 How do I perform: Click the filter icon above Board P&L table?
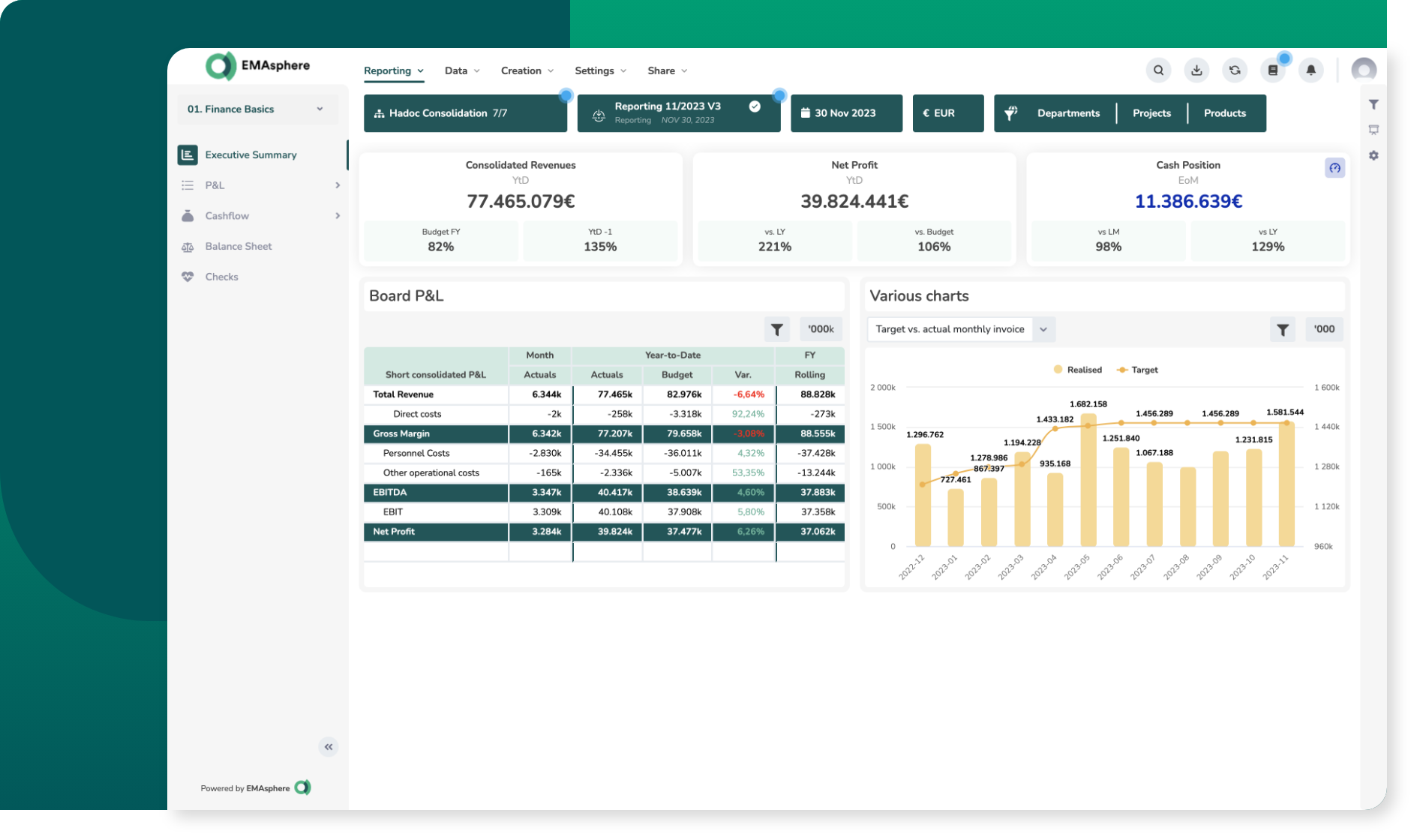pos(776,328)
